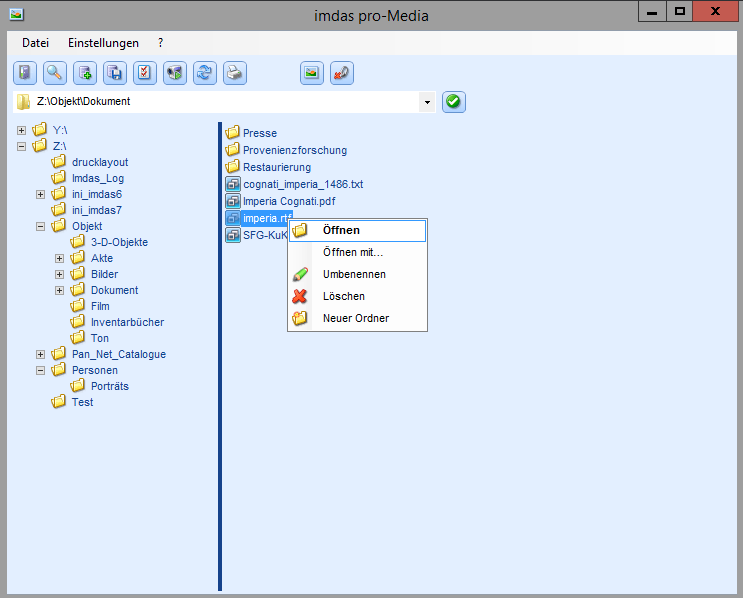Click the red X Löschen icon

pos(299,296)
